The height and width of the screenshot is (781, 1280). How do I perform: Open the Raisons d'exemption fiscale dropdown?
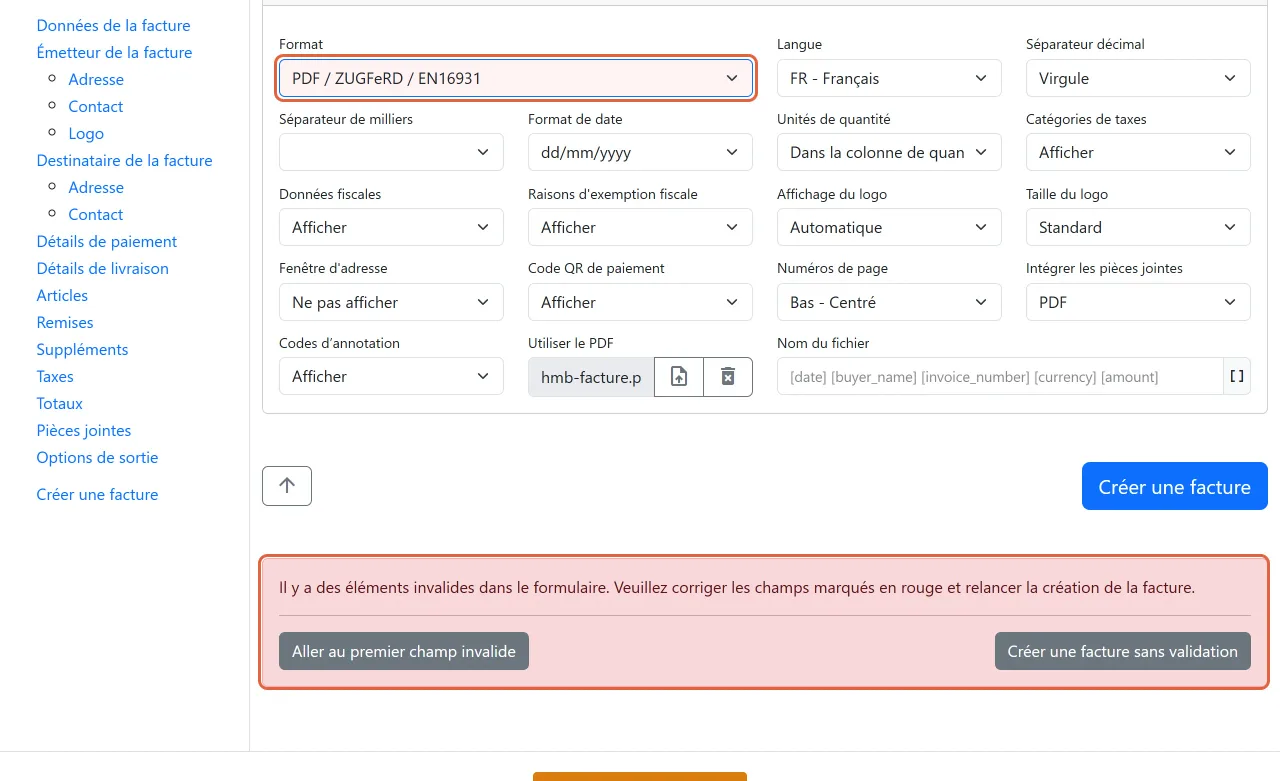[x=640, y=227]
